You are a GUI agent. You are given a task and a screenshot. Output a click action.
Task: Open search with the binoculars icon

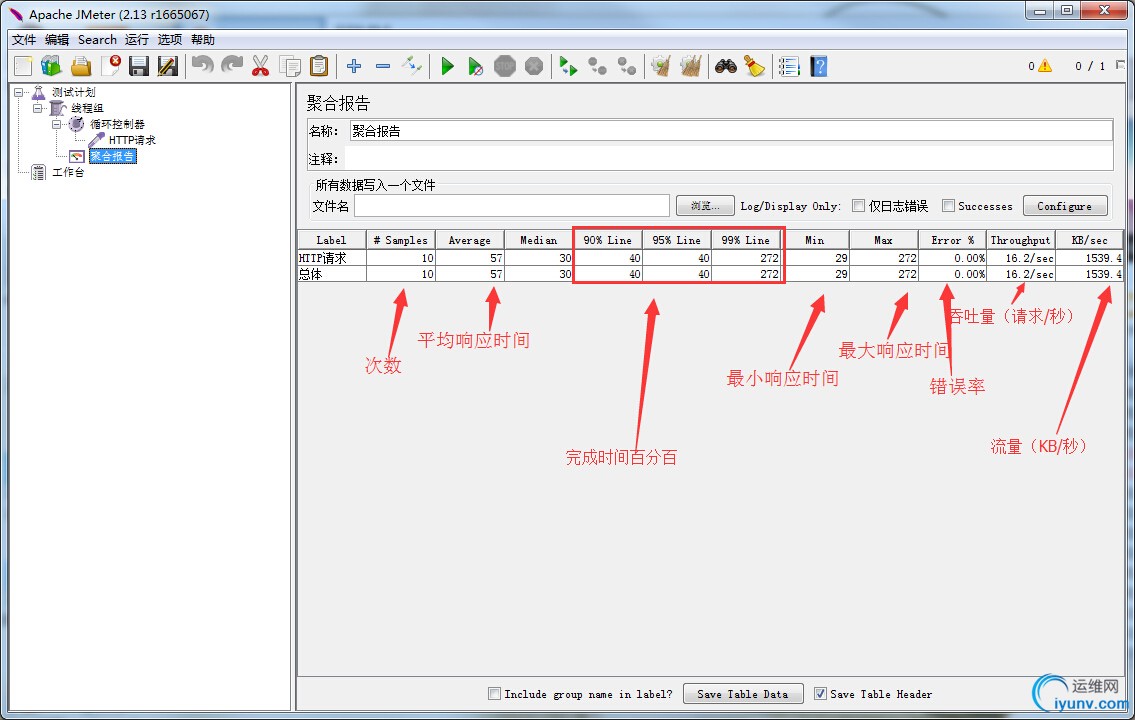(726, 67)
